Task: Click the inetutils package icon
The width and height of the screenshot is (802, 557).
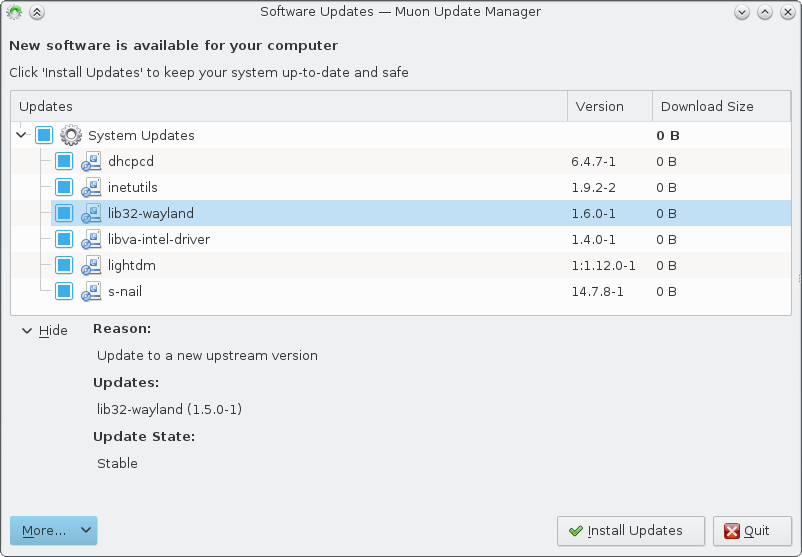Action: (x=91, y=187)
